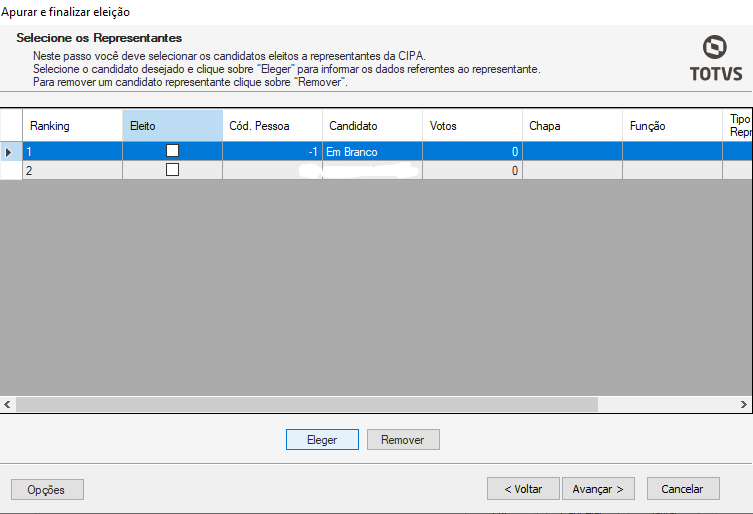This screenshot has width=753, height=514.
Task: Check the Eleito checkbox for Em Branco
Action: [x=172, y=150]
